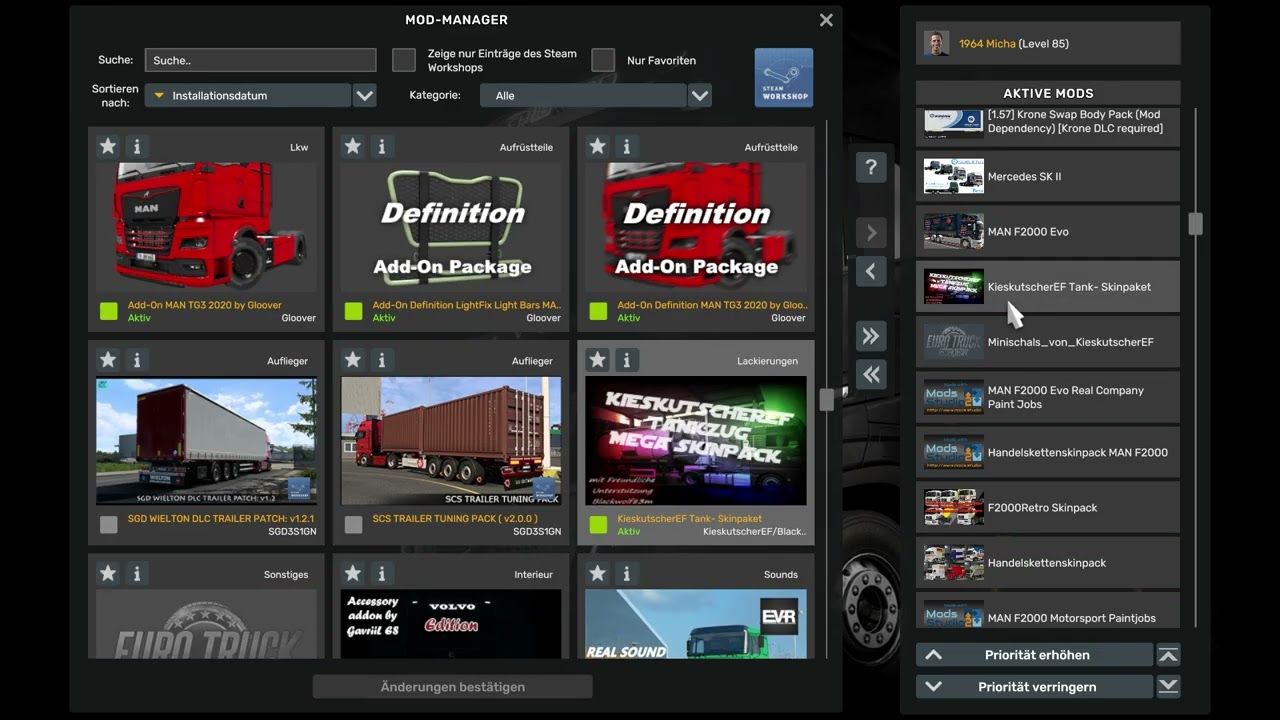Image resolution: width=1280 pixels, height=720 pixels.
Task: Activate all mods with double right arrow
Action: point(871,336)
